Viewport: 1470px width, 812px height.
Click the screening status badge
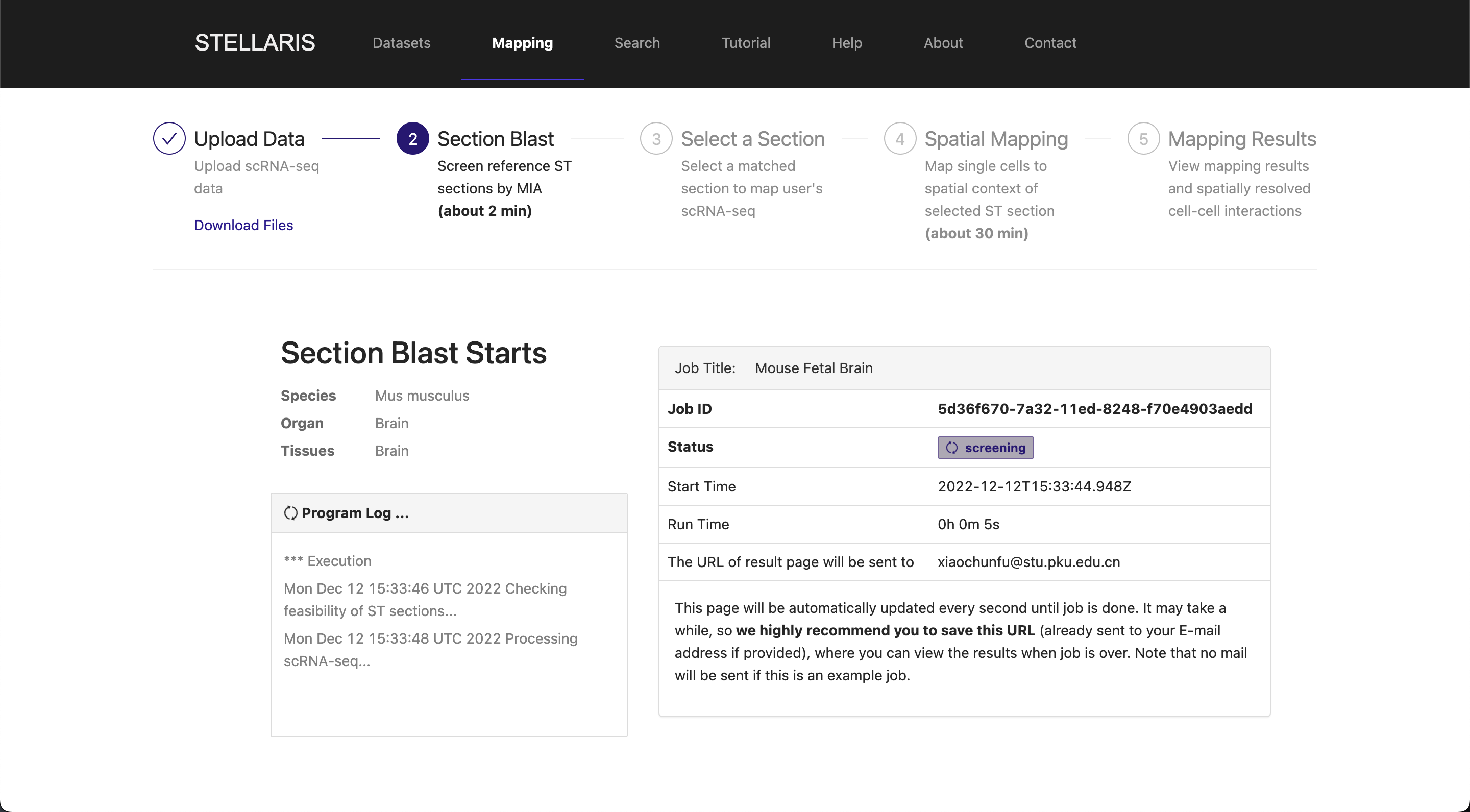[x=986, y=448]
